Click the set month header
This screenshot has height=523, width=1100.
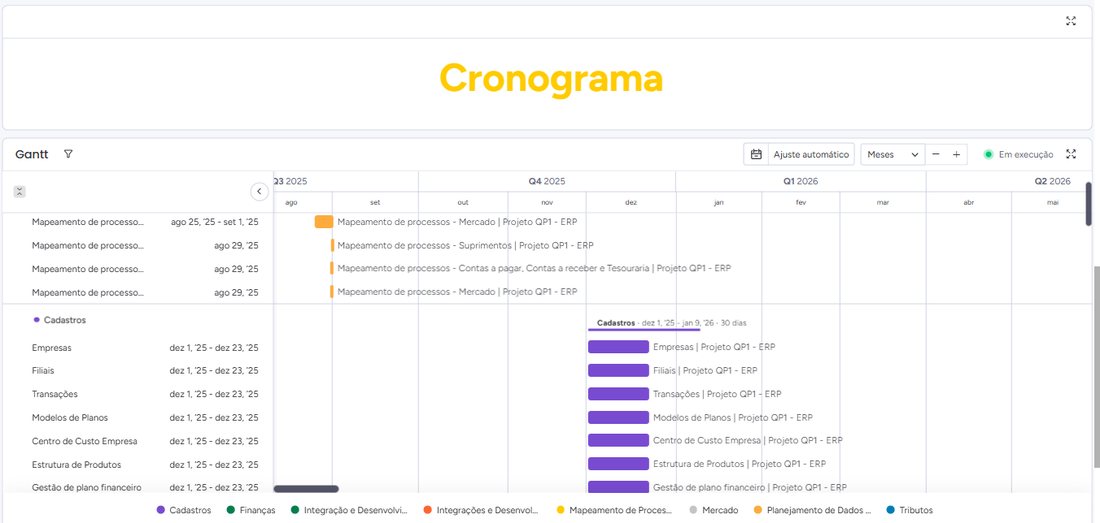375,202
